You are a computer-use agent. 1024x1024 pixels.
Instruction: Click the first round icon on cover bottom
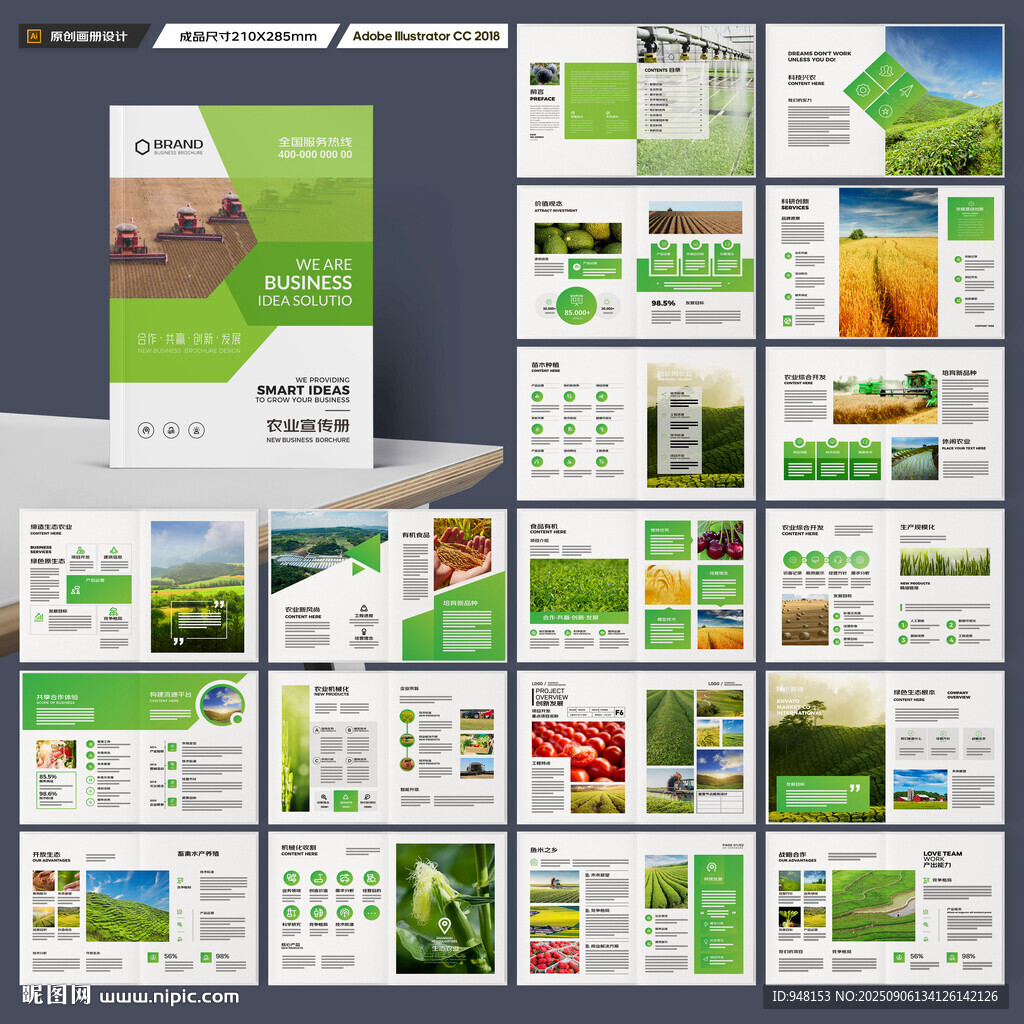(x=146, y=430)
